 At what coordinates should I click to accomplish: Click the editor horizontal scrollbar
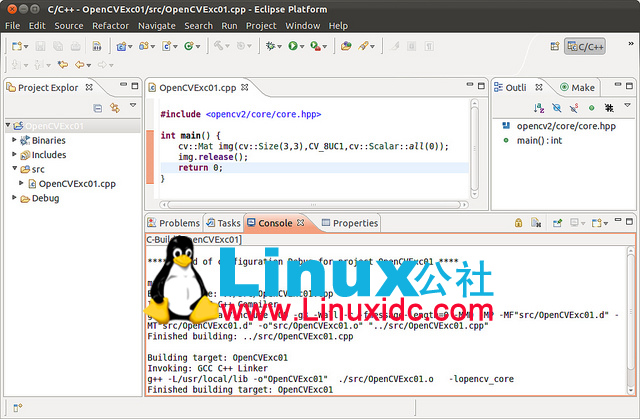[313, 204]
